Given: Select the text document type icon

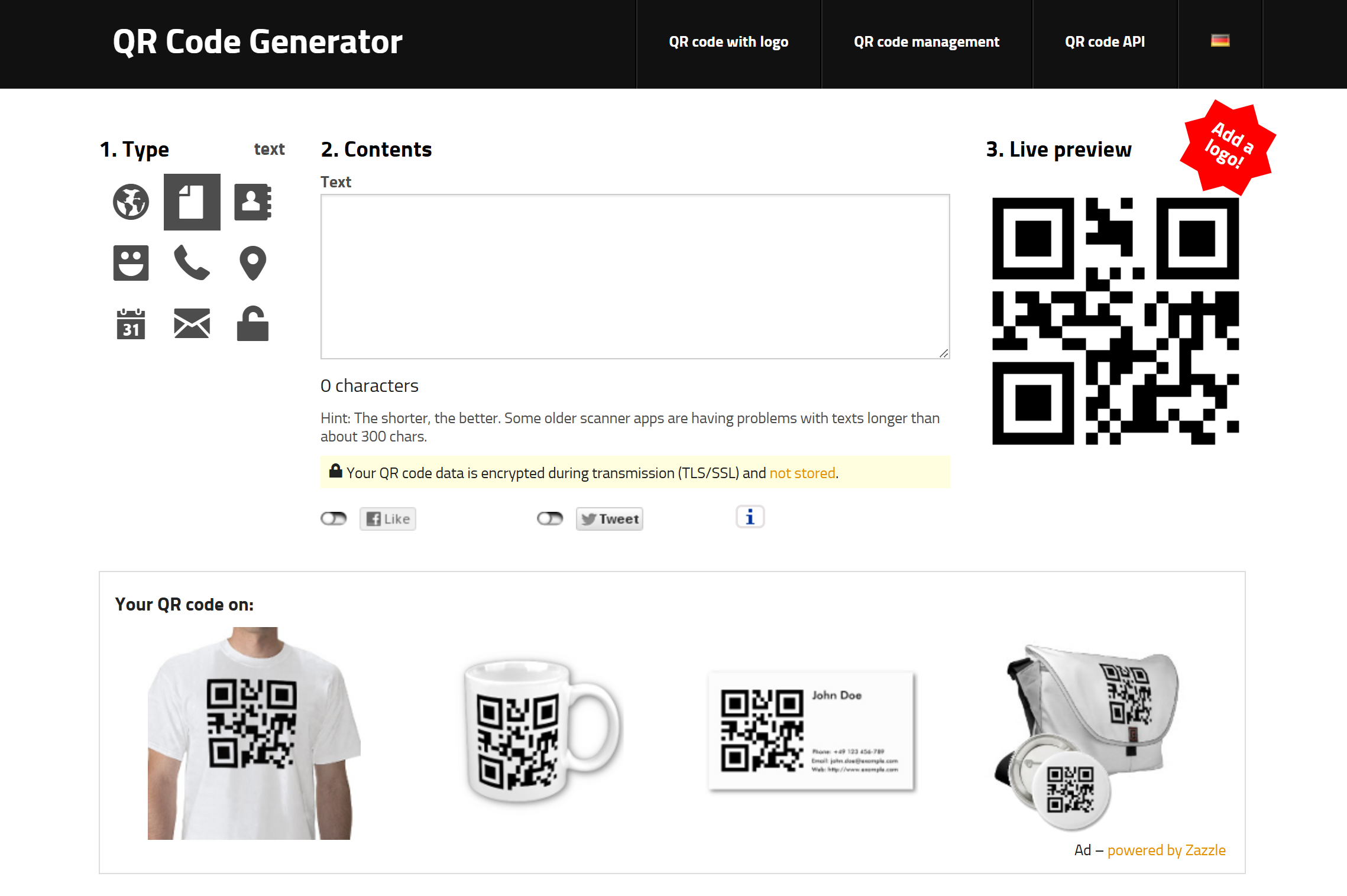Looking at the screenshot, I should [192, 202].
